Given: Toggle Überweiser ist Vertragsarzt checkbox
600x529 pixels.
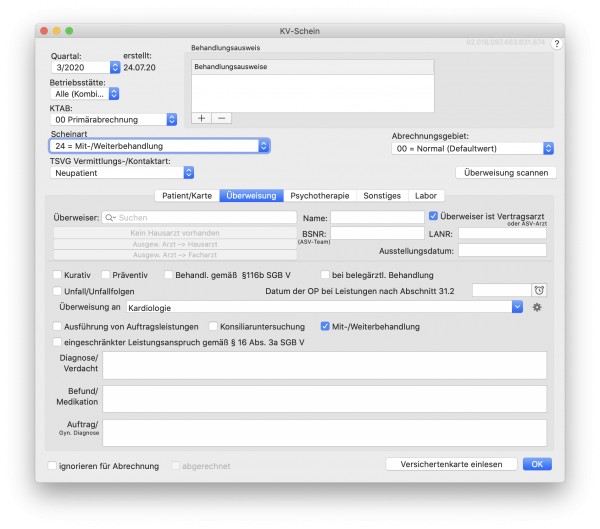Looking at the screenshot, I should (433, 216).
